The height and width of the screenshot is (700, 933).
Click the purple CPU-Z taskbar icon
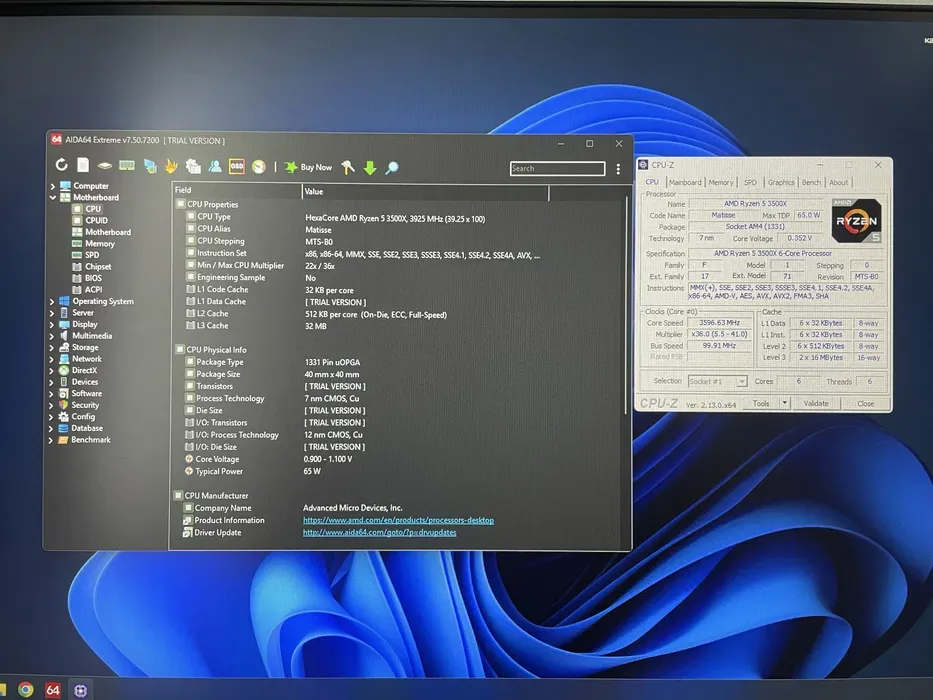tap(80, 690)
